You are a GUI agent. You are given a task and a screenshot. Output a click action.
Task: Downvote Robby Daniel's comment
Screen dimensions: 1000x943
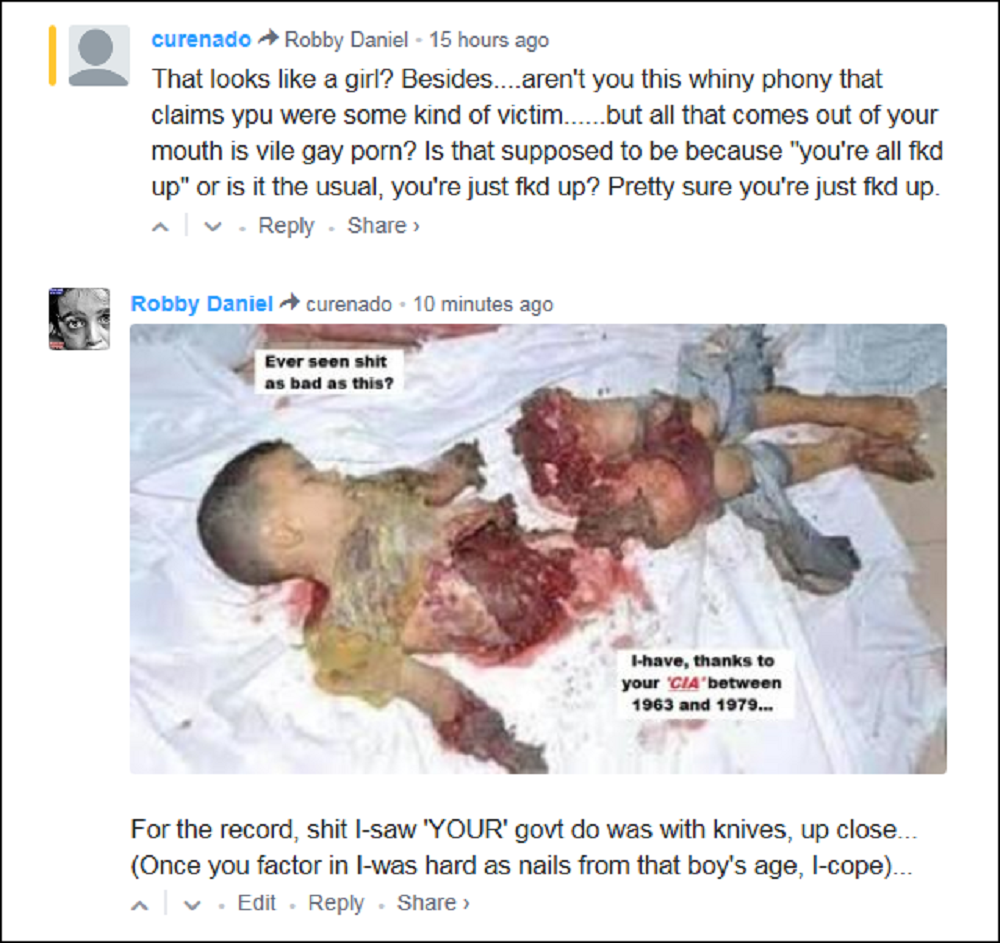click(x=192, y=905)
